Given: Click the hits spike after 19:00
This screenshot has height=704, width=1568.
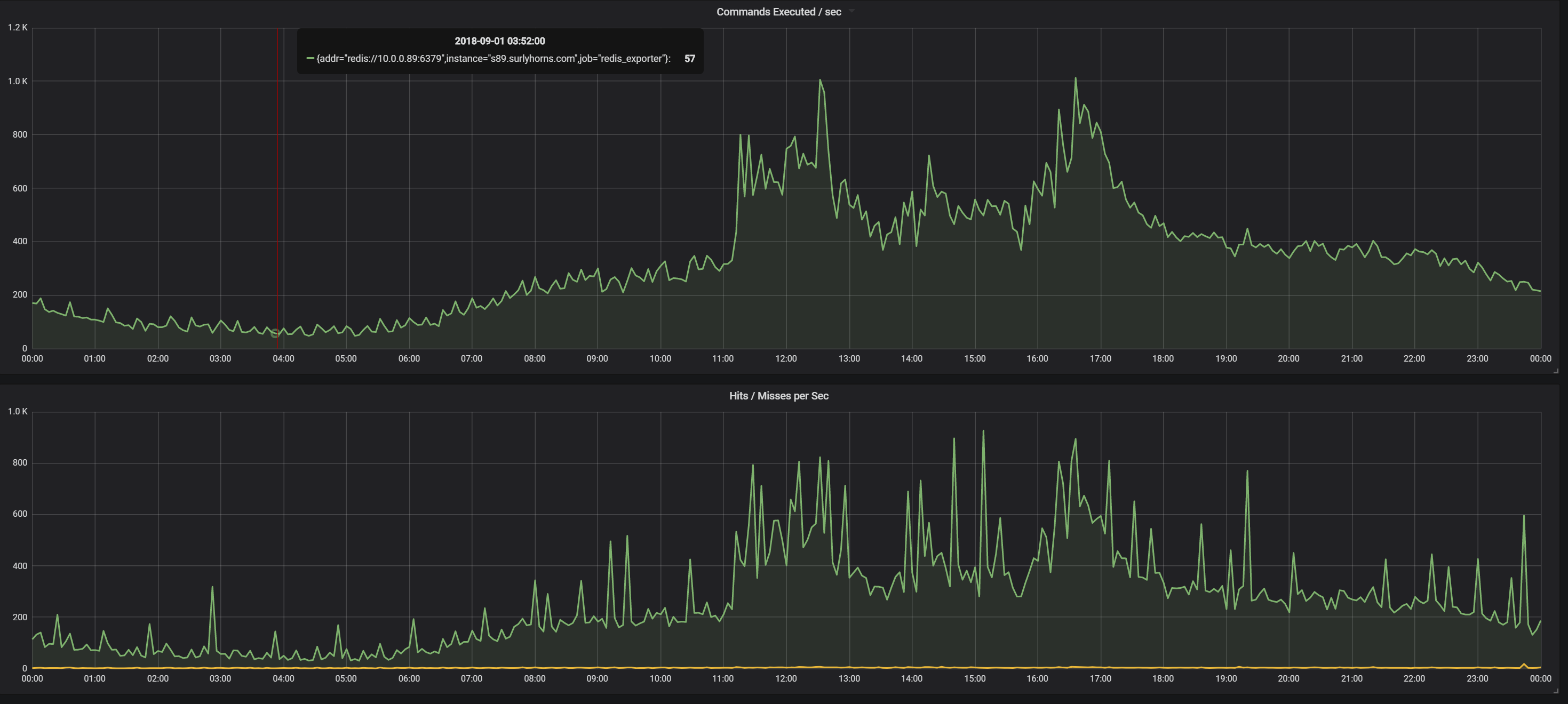Looking at the screenshot, I should 1247,471.
